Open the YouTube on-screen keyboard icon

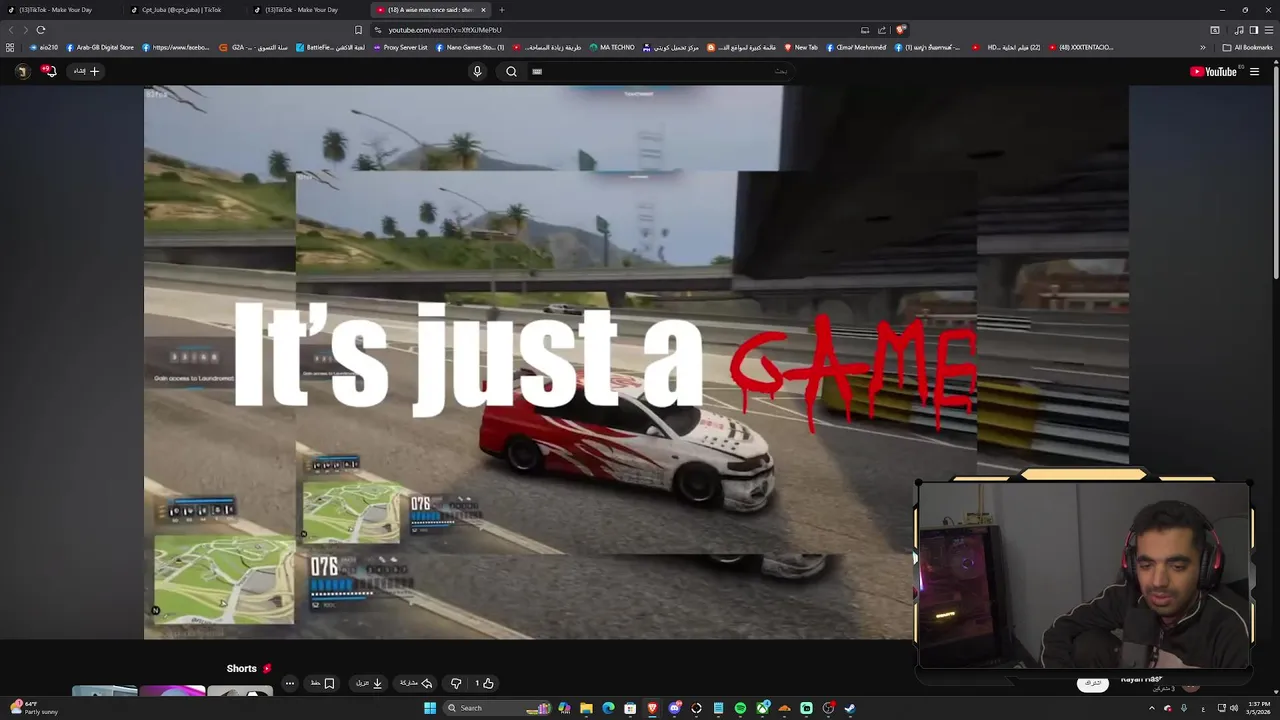(537, 71)
